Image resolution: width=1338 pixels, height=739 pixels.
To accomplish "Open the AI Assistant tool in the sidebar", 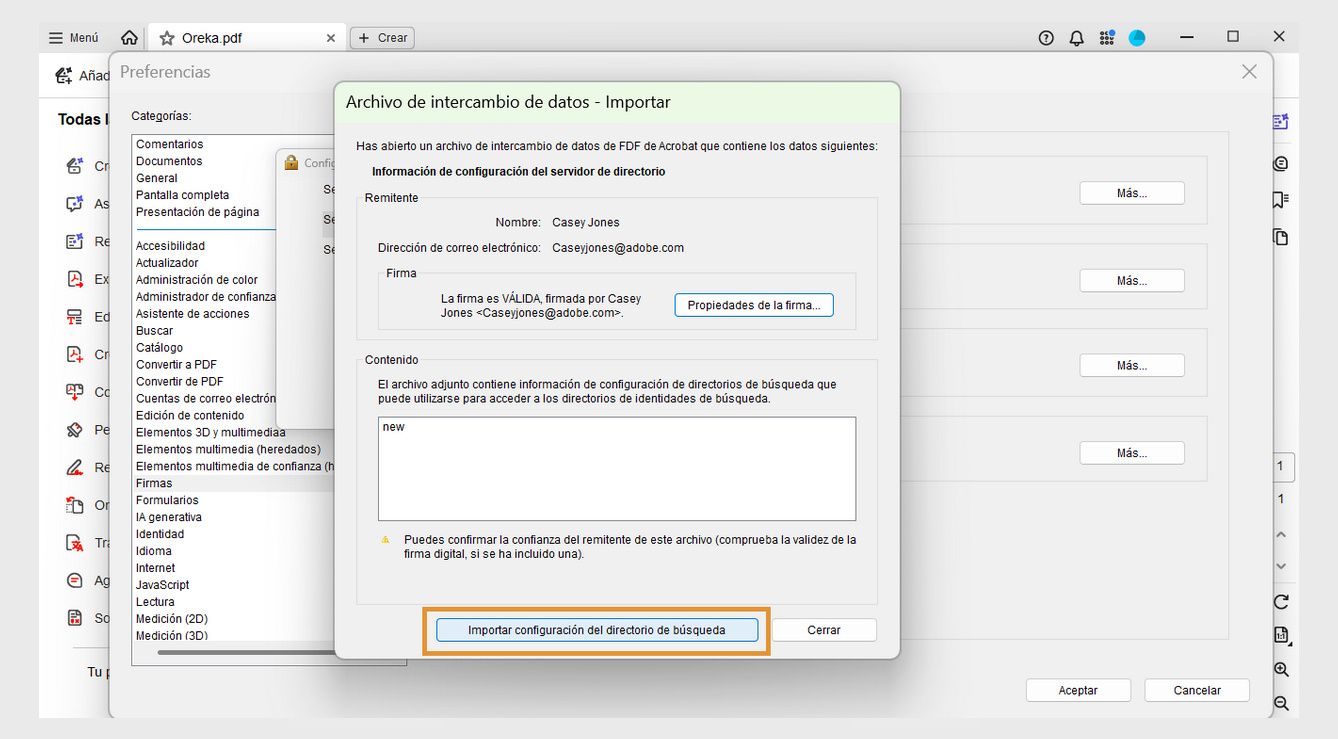I will click(1281, 121).
